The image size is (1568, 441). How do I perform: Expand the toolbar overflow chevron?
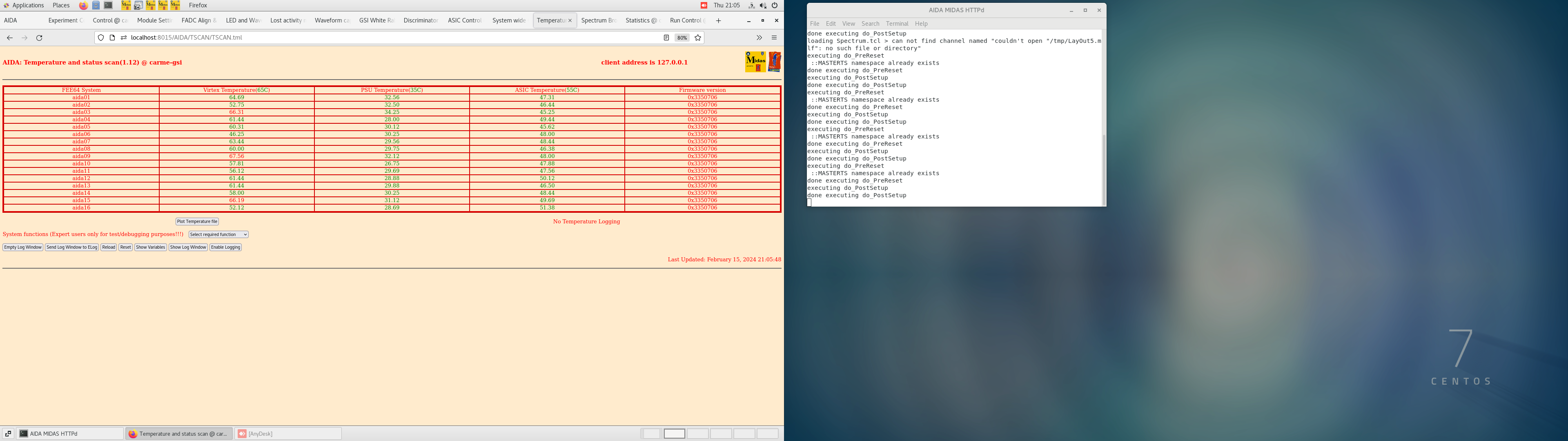pos(758,38)
